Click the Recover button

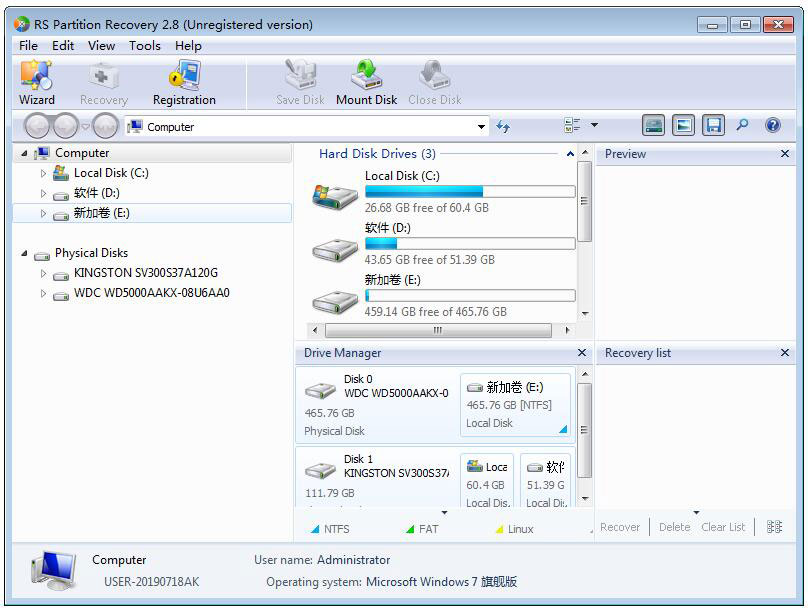[x=620, y=527]
